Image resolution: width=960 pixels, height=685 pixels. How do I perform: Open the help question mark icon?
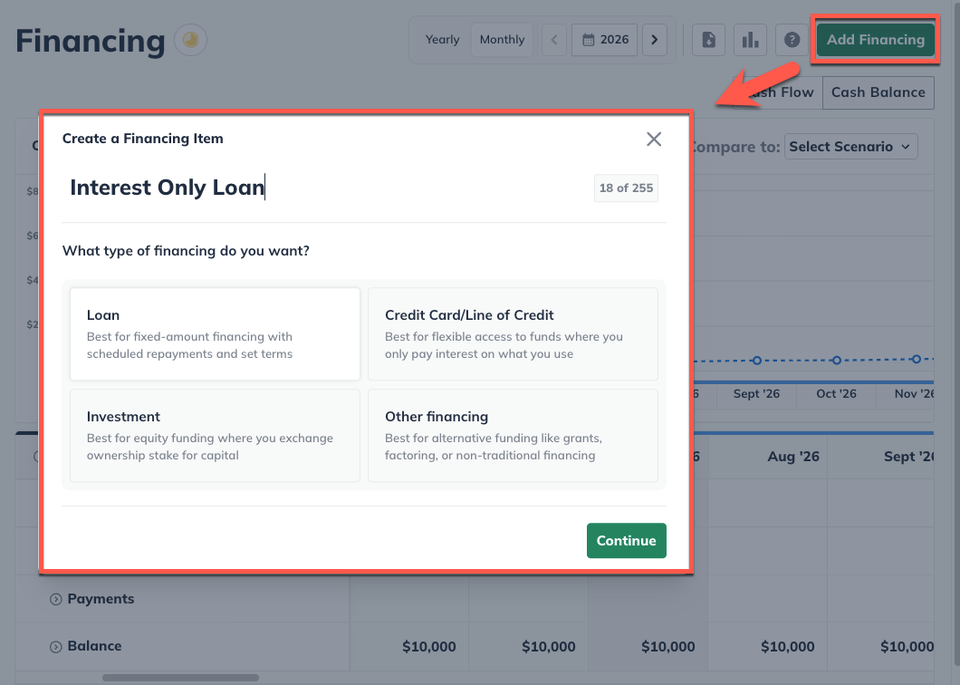tap(792, 40)
